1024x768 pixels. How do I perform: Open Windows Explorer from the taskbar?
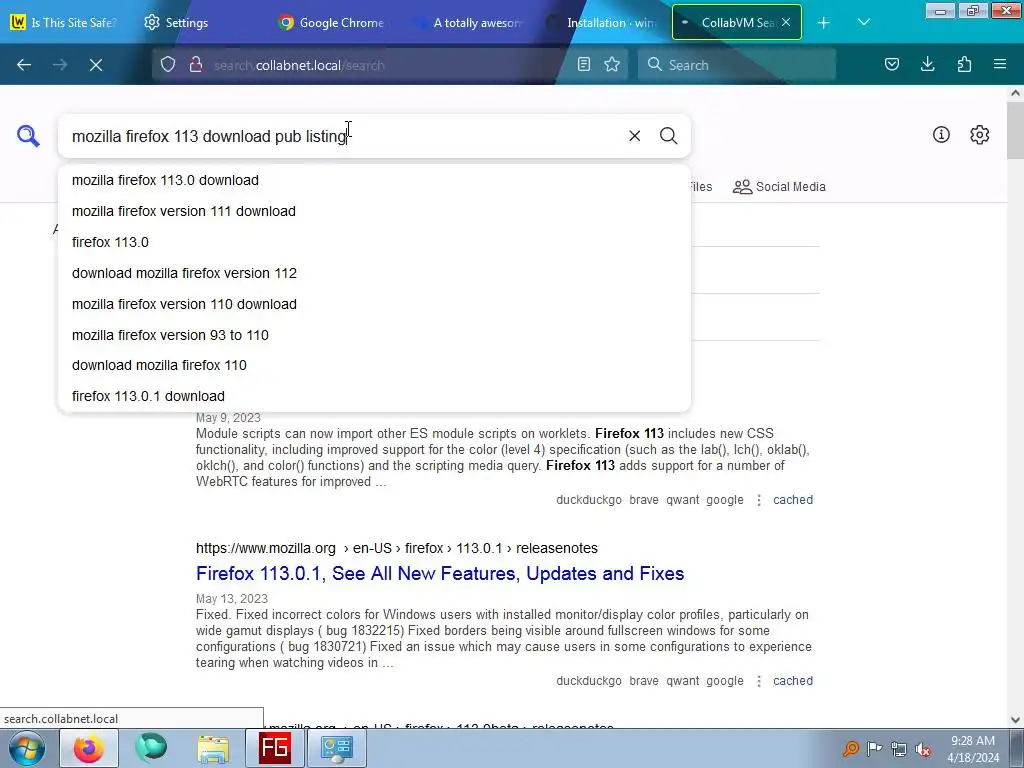click(213, 748)
